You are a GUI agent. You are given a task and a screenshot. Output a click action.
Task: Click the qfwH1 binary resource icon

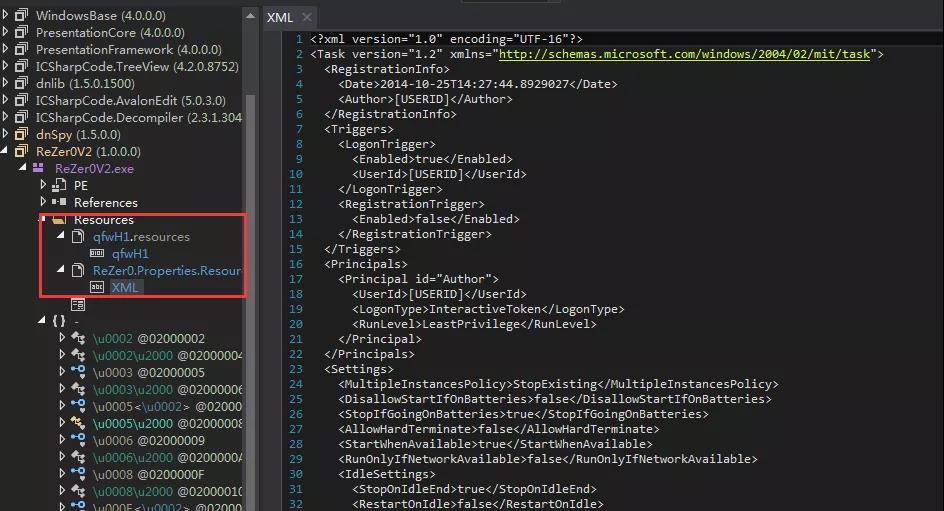[96, 254]
